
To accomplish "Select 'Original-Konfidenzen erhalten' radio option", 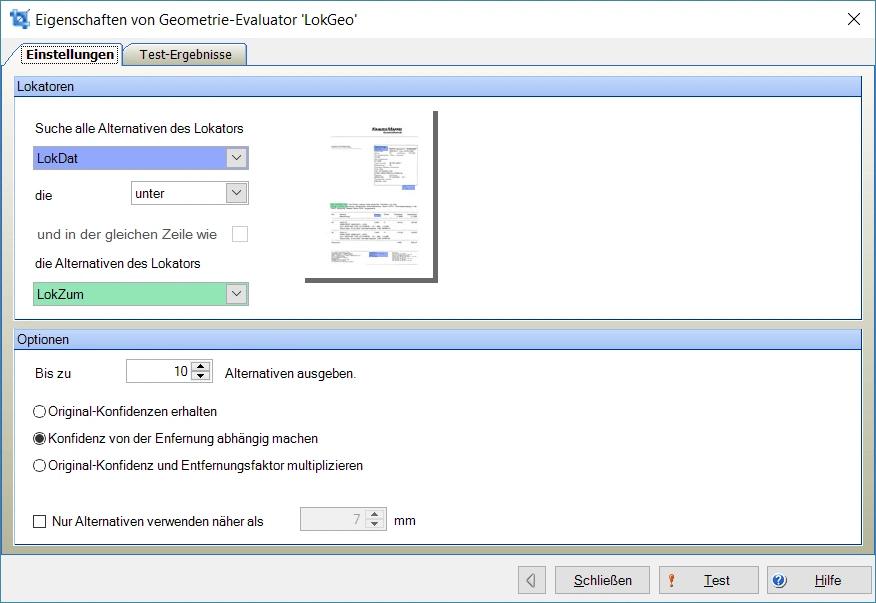I will point(40,411).
